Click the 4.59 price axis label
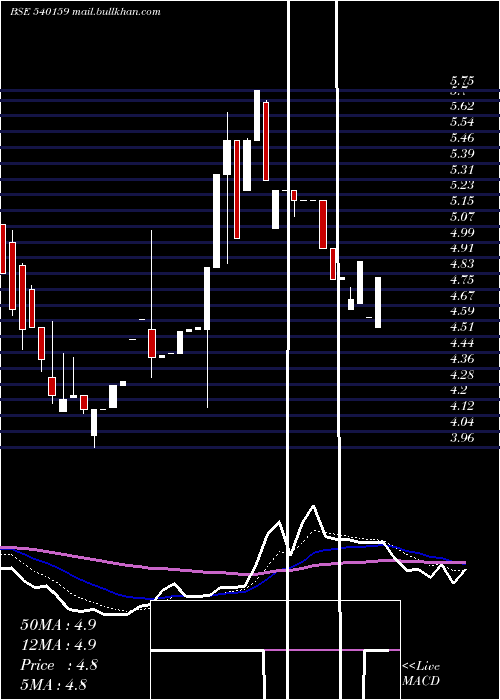 coord(462,311)
